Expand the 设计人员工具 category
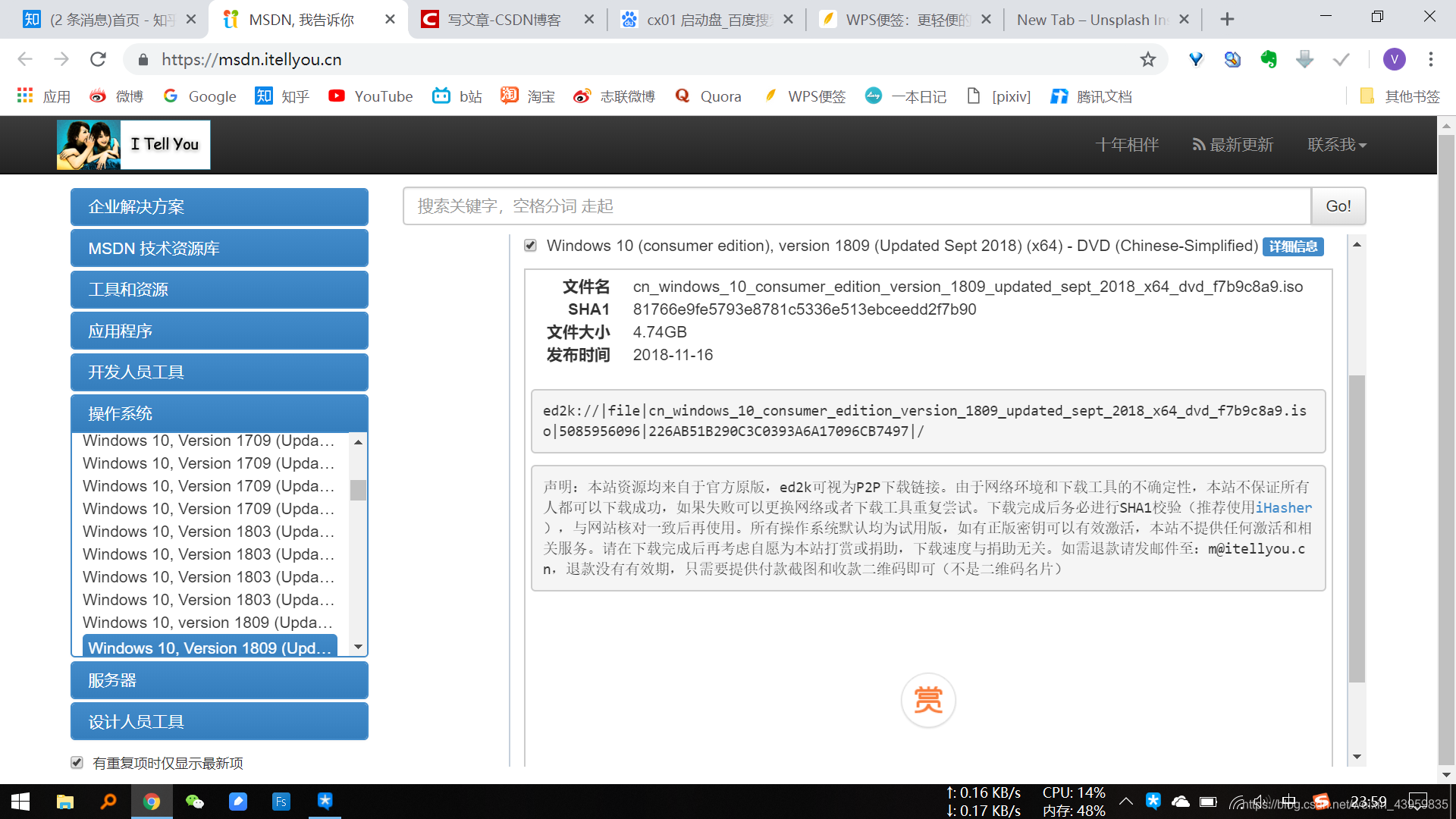Image resolution: width=1456 pixels, height=819 pixels. (219, 721)
